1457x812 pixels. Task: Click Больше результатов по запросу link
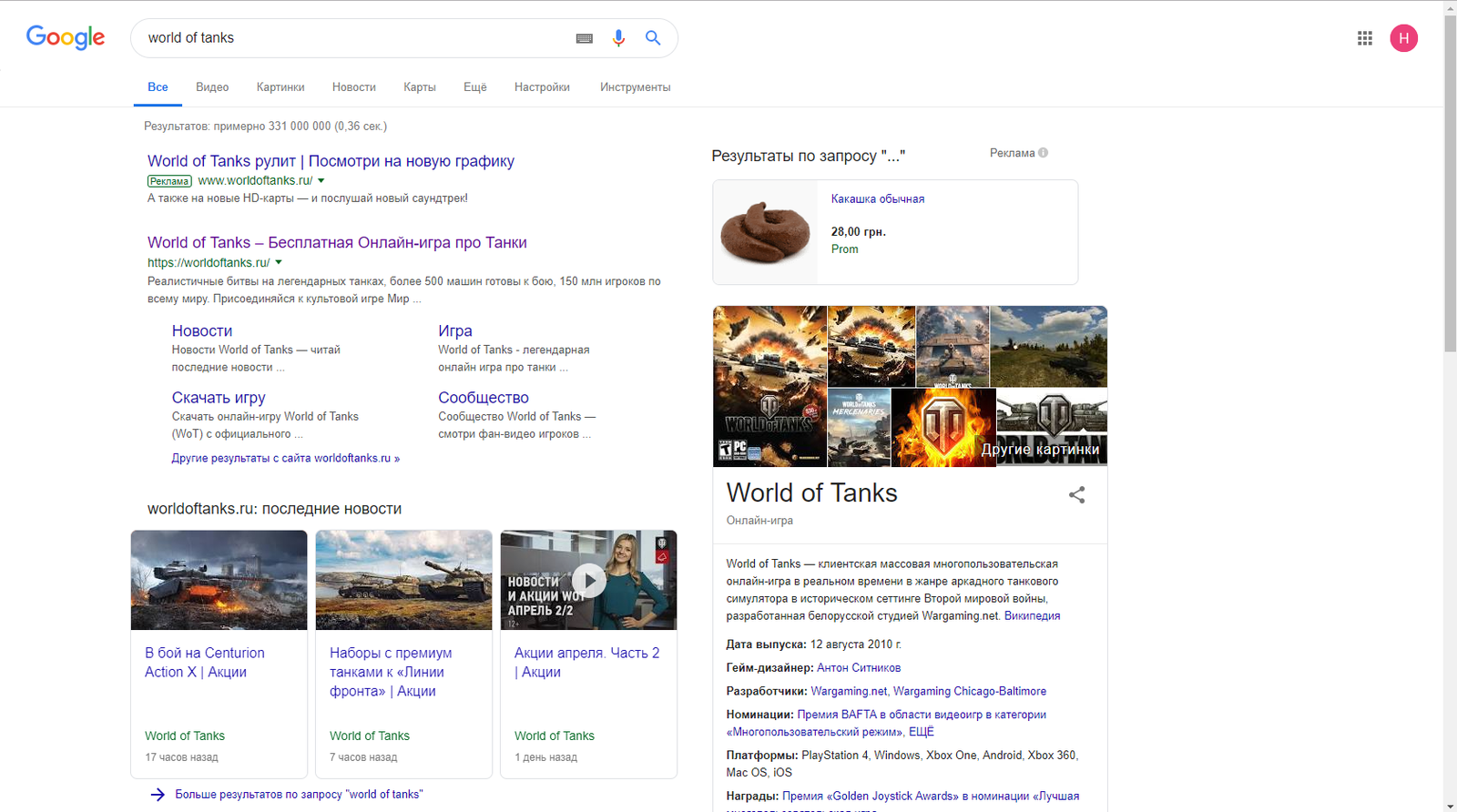299,795
